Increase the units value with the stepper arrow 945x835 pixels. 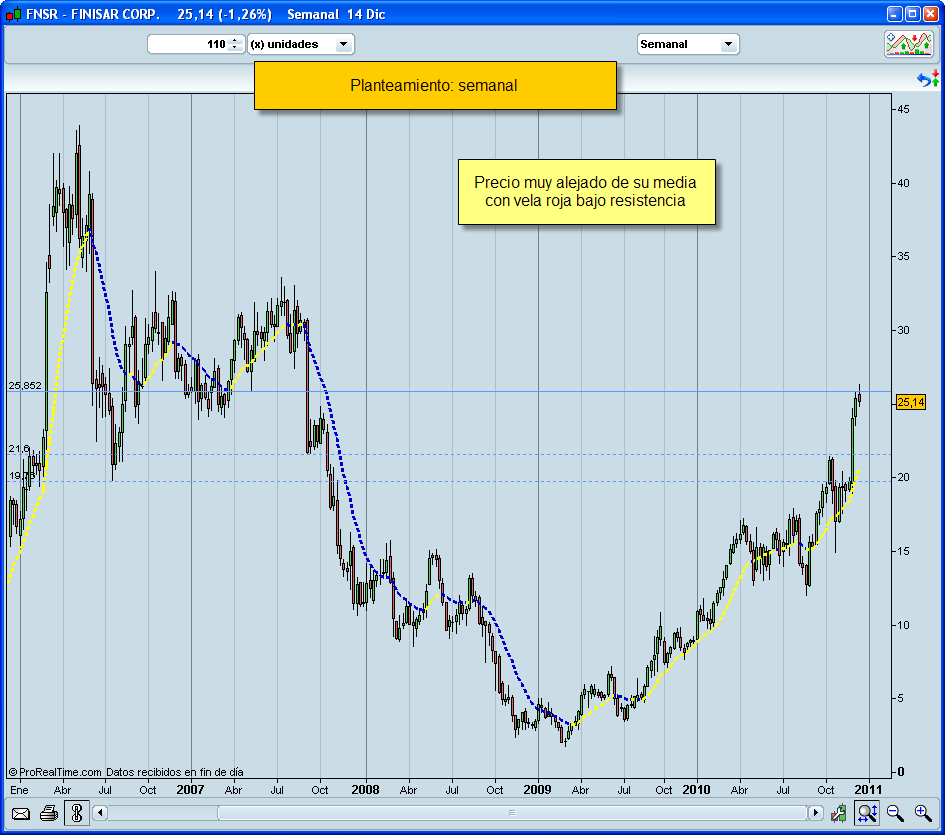tap(232, 41)
